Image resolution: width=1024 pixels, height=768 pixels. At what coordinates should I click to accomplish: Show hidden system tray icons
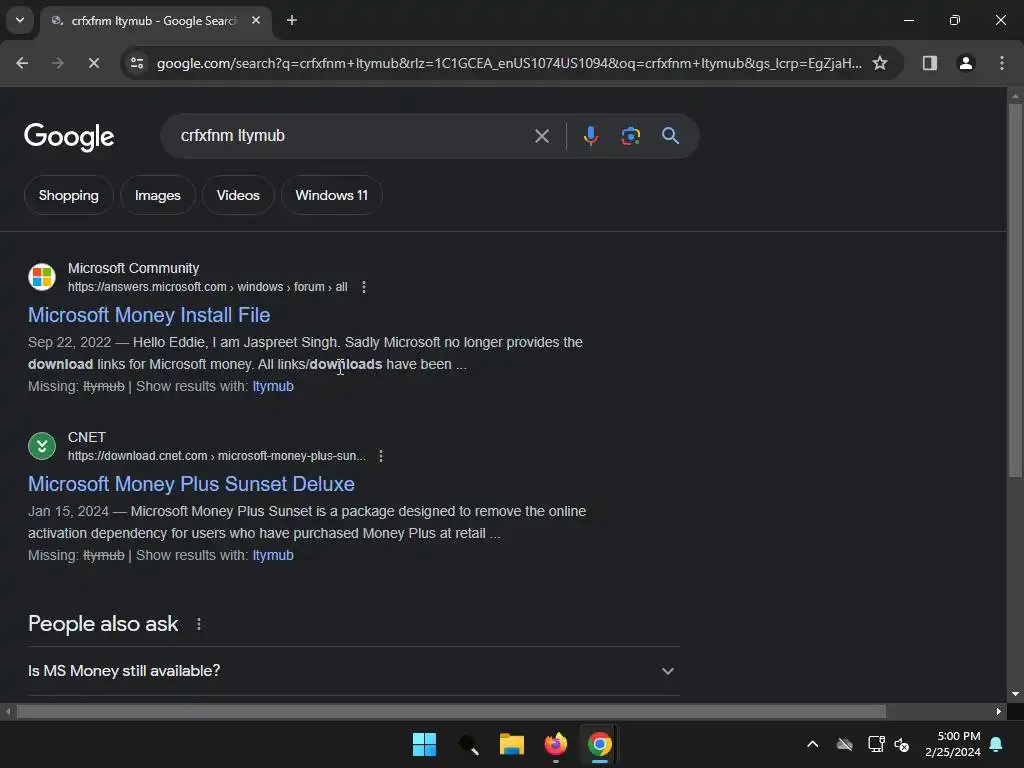812,744
